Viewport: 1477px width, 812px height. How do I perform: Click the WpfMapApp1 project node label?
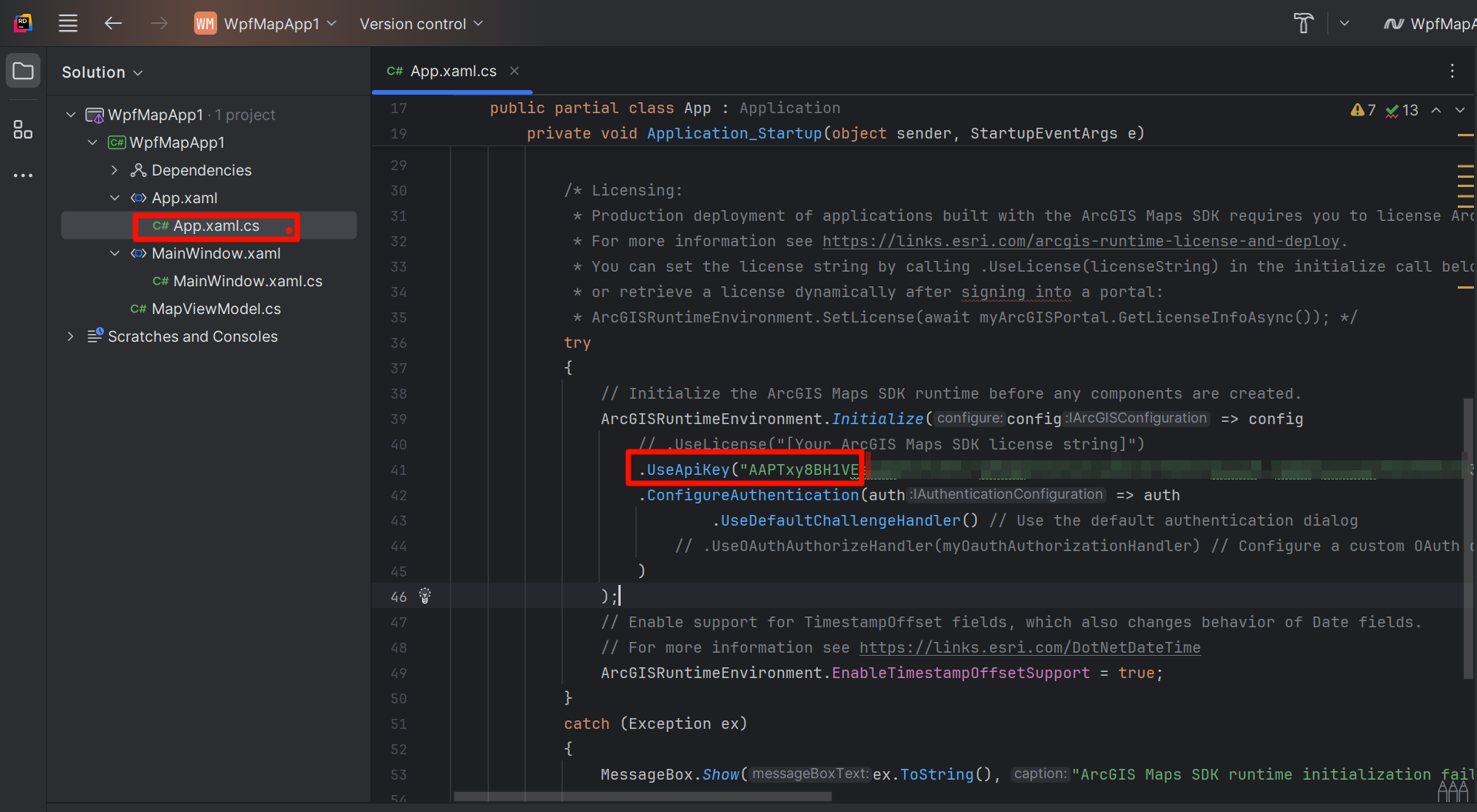pyautogui.click(x=176, y=142)
